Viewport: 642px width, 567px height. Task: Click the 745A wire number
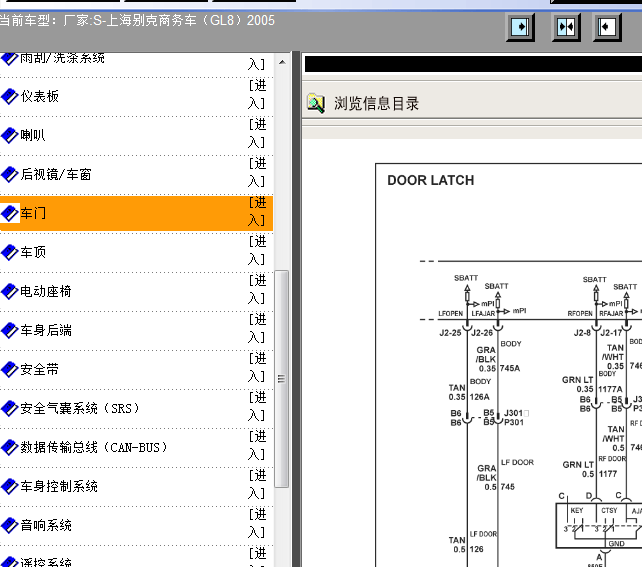coord(510,368)
